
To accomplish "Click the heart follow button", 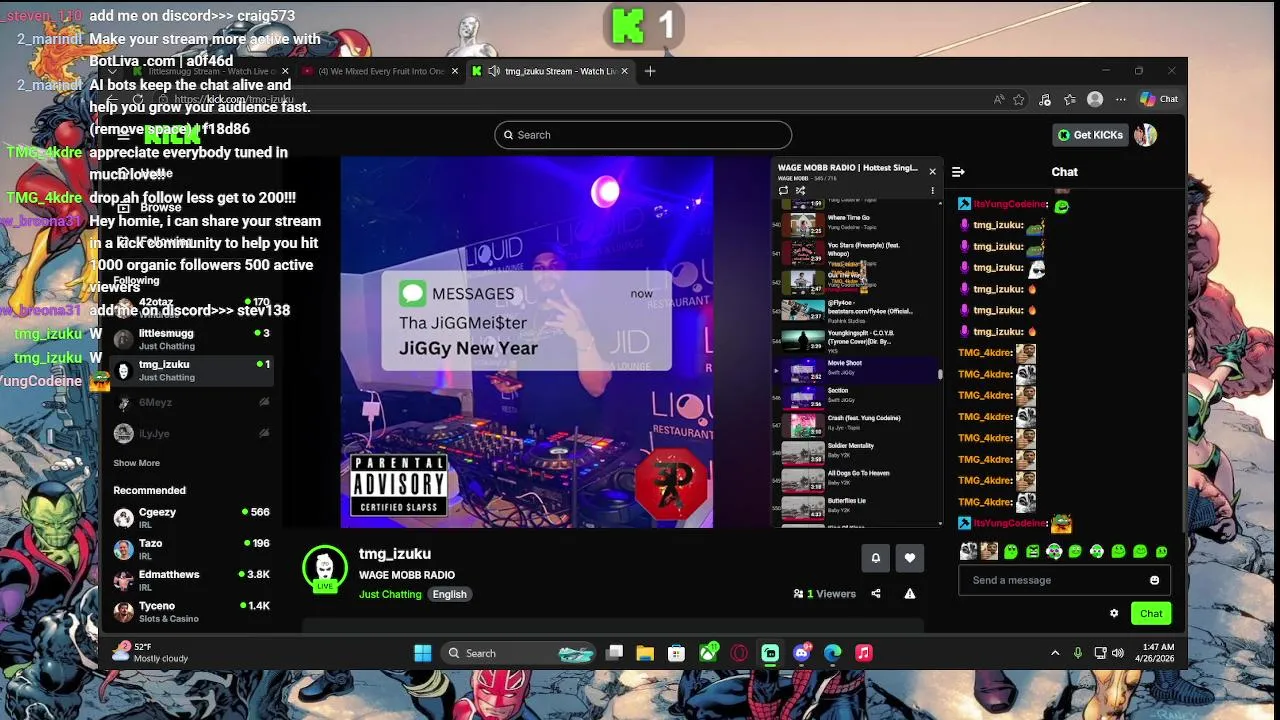I will point(910,558).
